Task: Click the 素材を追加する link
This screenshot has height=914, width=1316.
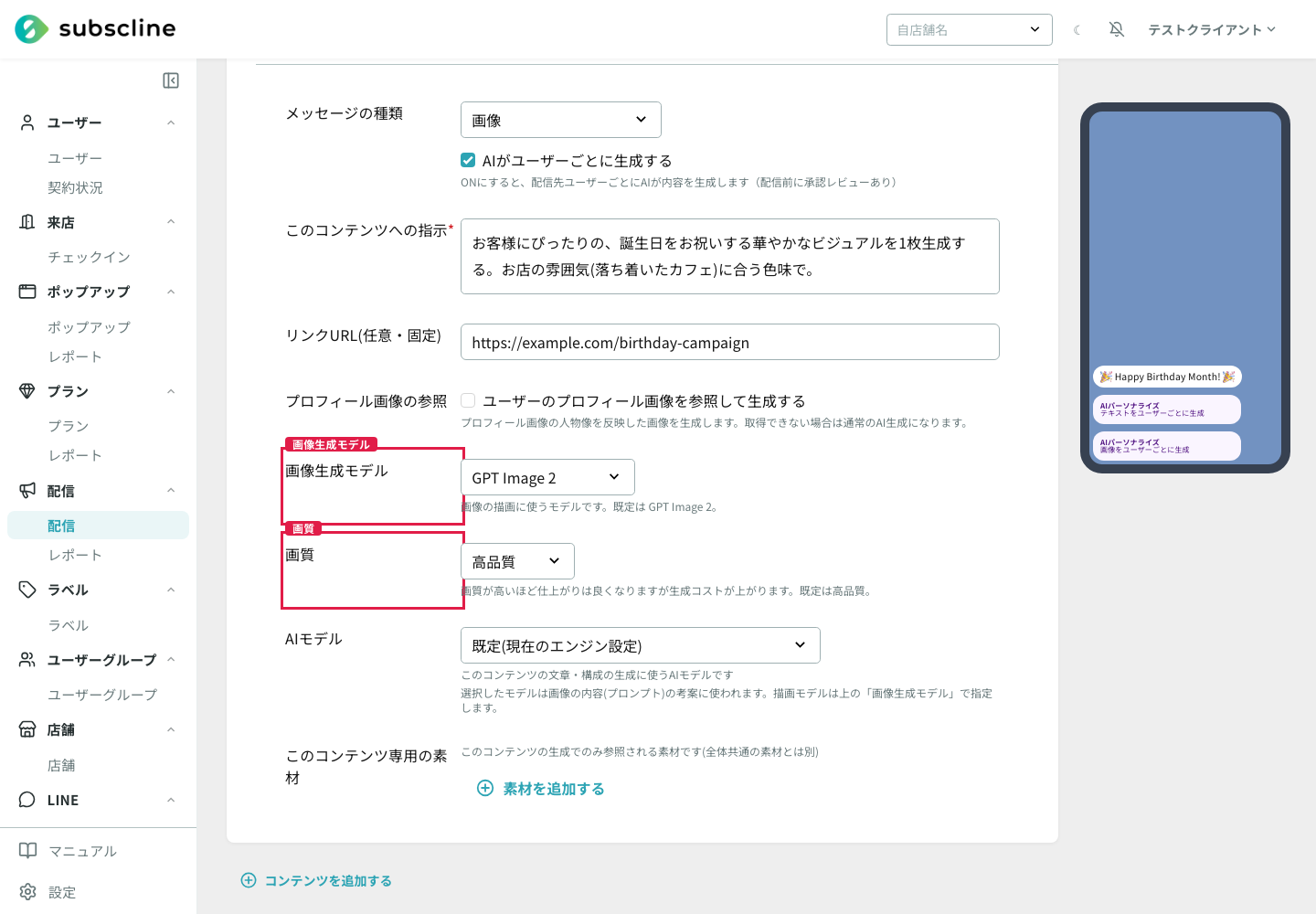Action: click(x=554, y=789)
